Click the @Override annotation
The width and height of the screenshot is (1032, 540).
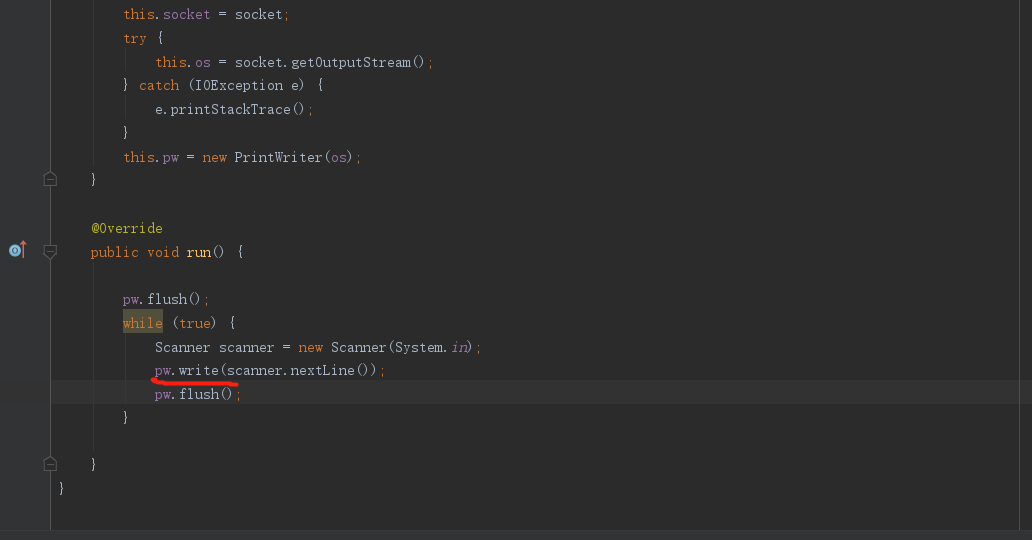[127, 229]
